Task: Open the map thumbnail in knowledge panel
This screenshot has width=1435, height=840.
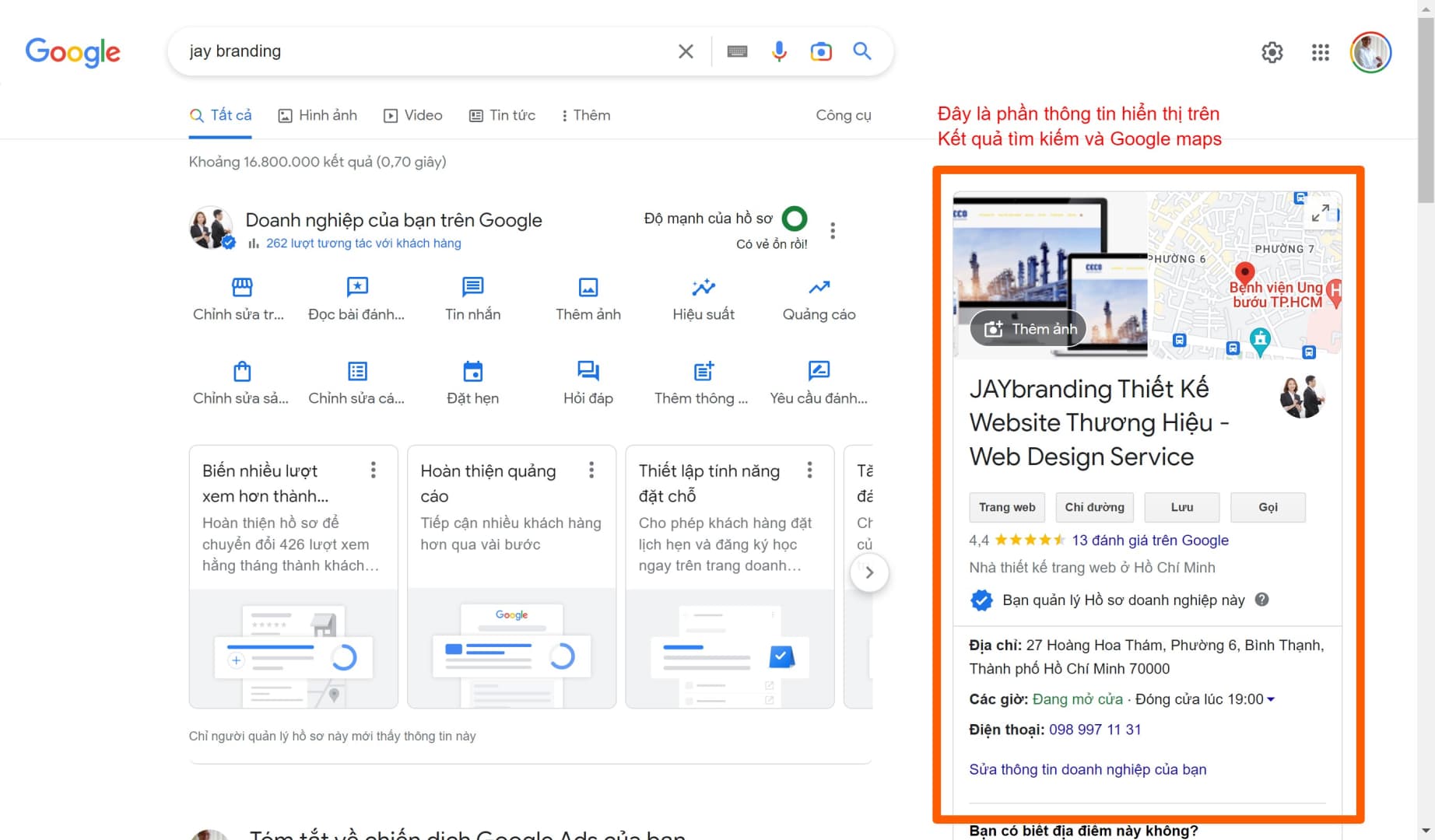Action: tap(1245, 275)
